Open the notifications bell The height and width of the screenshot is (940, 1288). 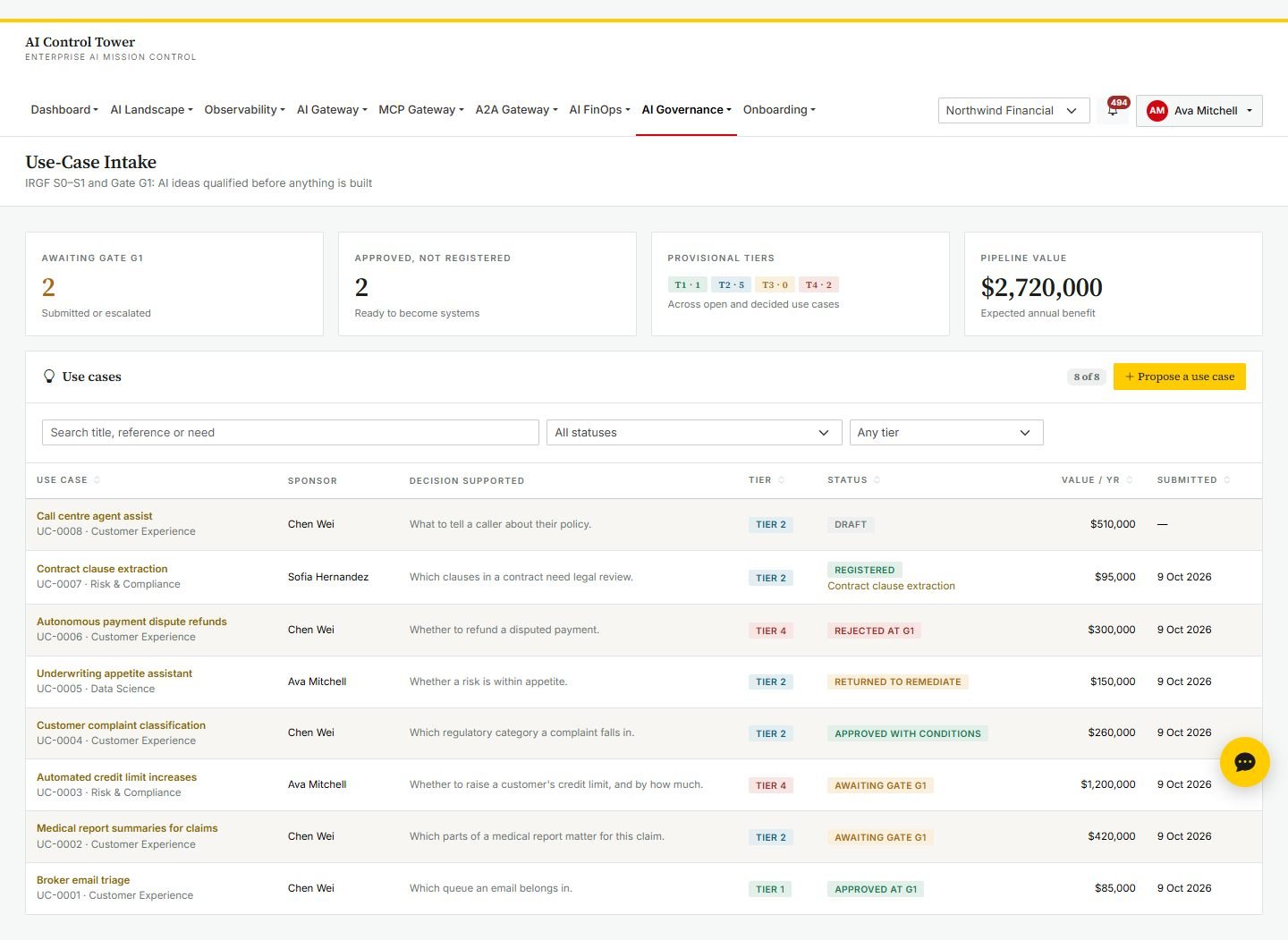[1113, 111]
